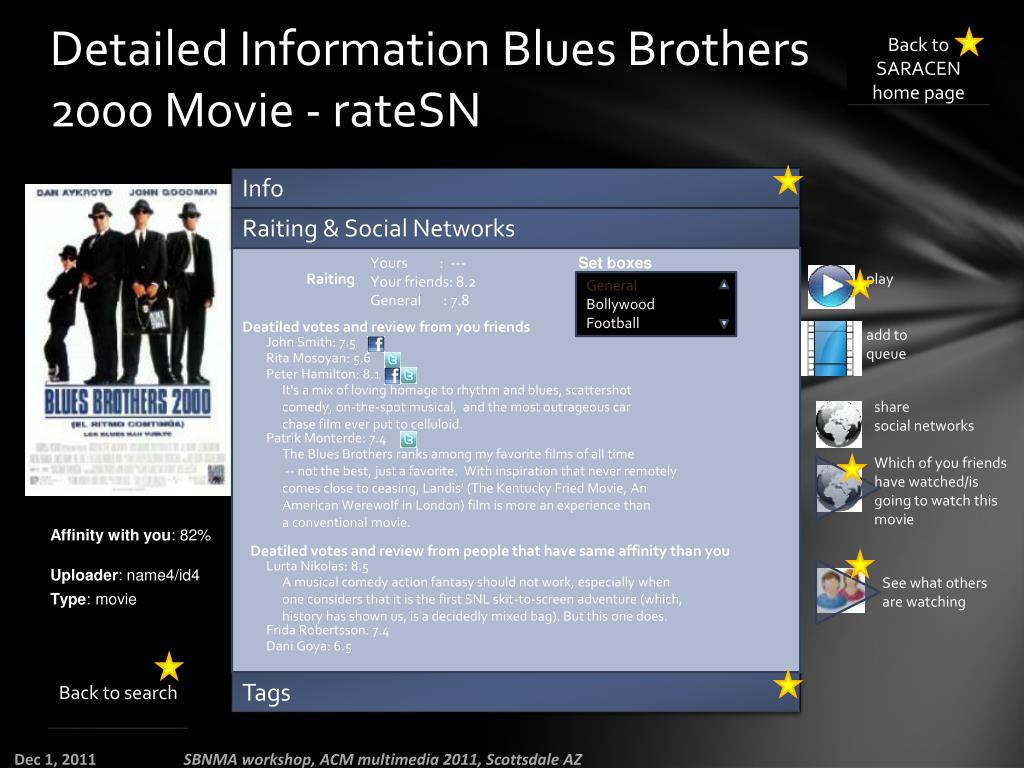Go Back to SARACEN home page
The image size is (1024, 768).
pos(918,69)
